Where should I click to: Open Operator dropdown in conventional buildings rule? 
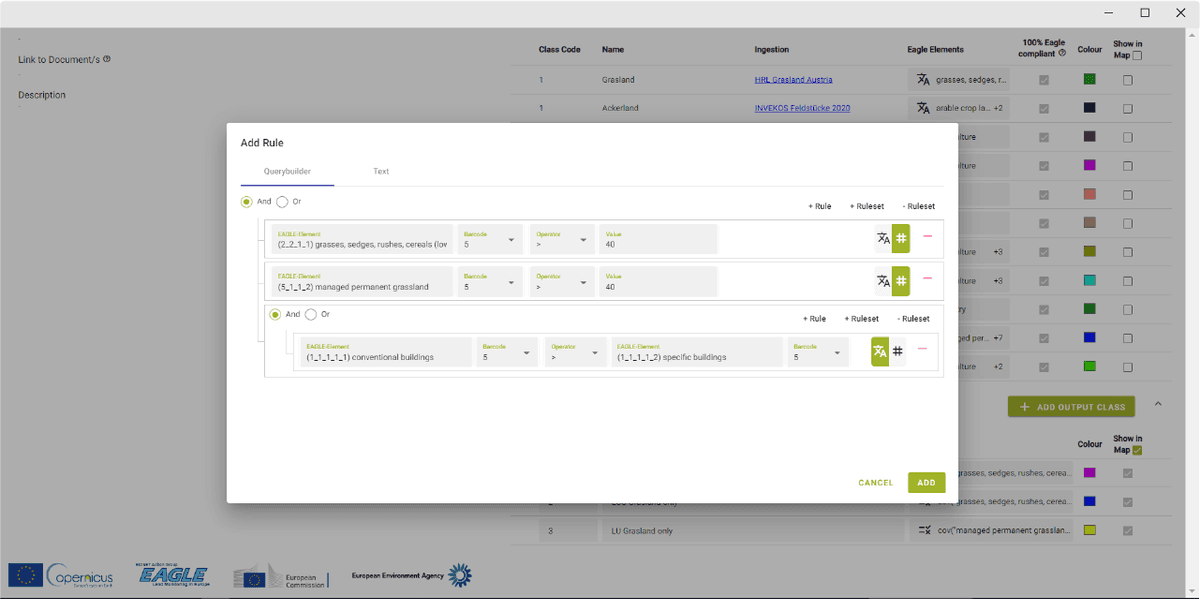575,352
